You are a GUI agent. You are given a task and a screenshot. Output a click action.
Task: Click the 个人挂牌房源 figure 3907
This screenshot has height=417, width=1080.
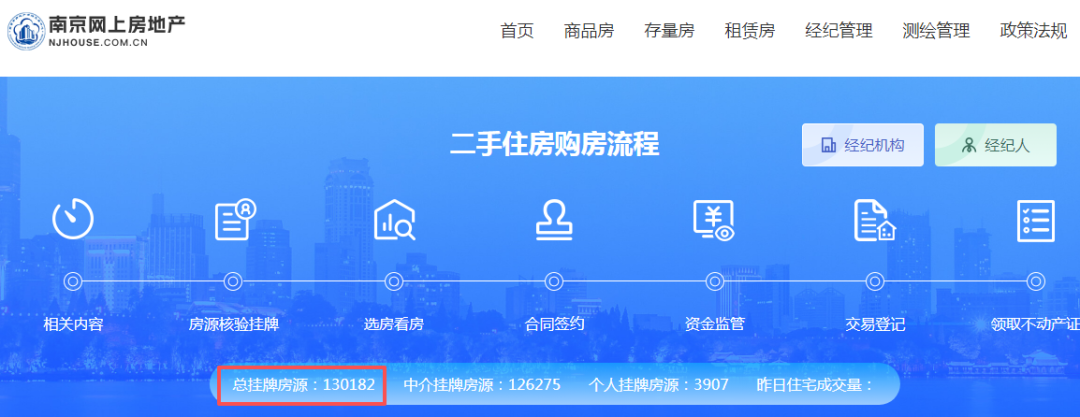tap(711, 385)
